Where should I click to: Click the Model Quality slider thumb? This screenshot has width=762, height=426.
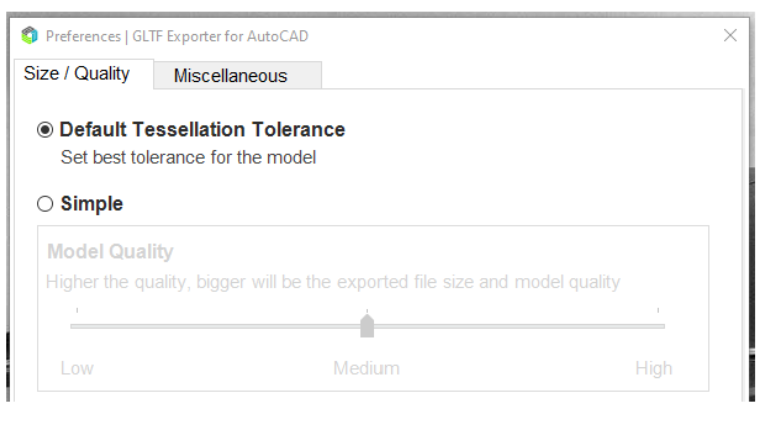[367, 326]
